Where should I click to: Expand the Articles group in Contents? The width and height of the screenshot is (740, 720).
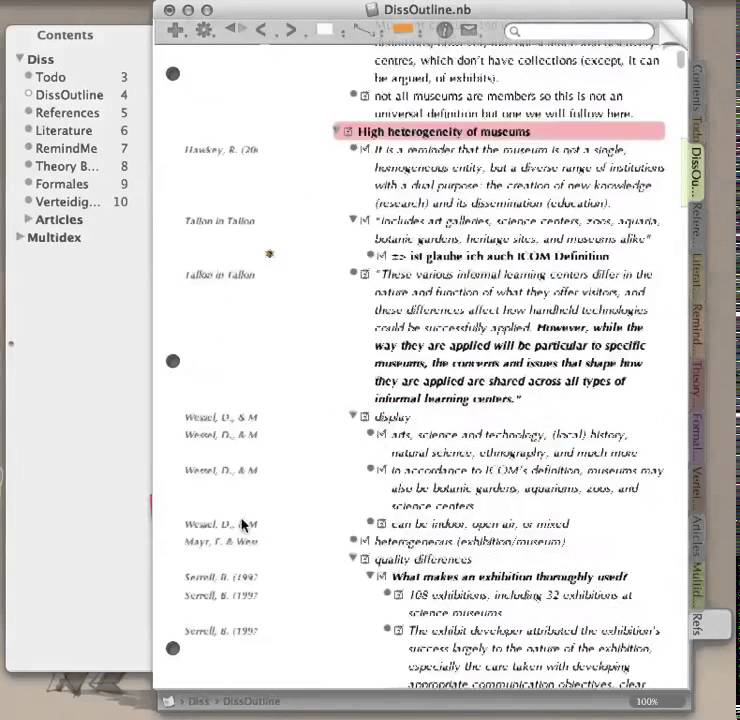27,220
